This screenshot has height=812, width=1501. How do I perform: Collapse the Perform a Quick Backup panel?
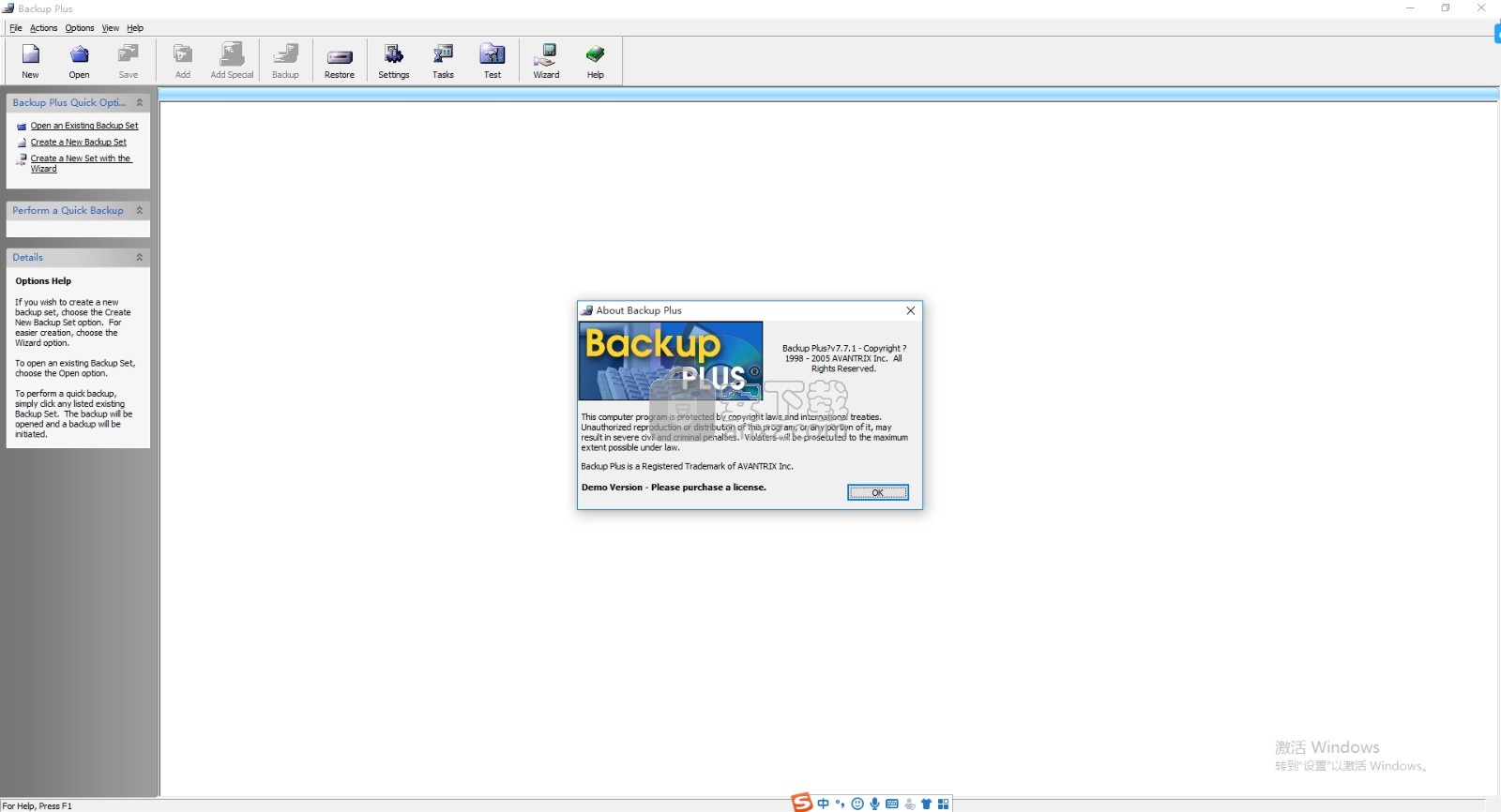140,210
